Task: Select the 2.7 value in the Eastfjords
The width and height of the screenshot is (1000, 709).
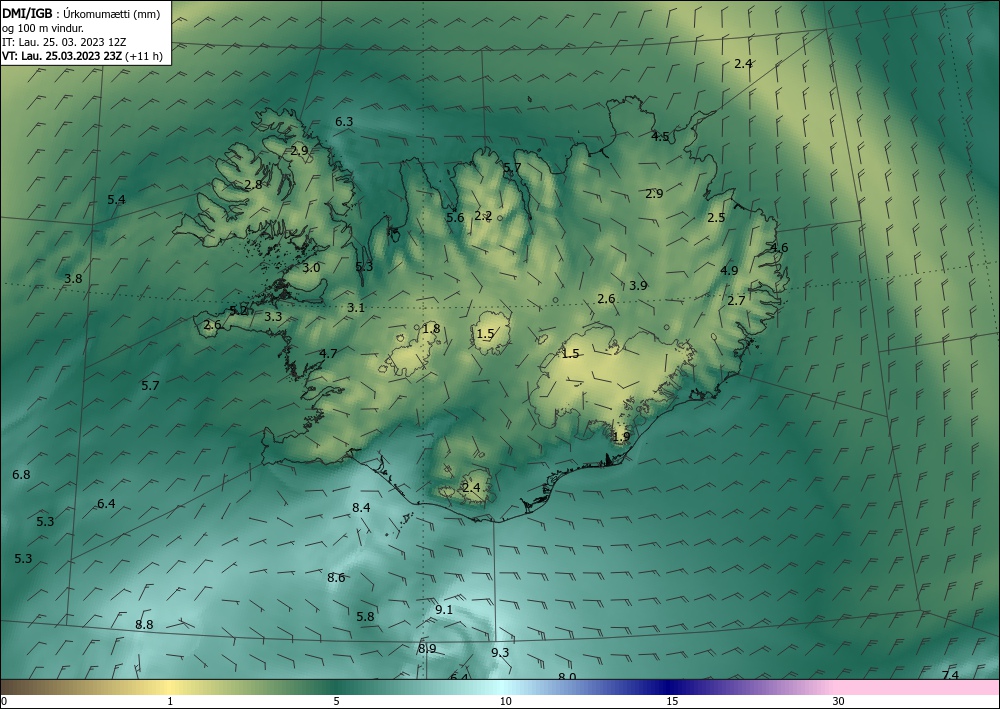Action: pos(736,300)
